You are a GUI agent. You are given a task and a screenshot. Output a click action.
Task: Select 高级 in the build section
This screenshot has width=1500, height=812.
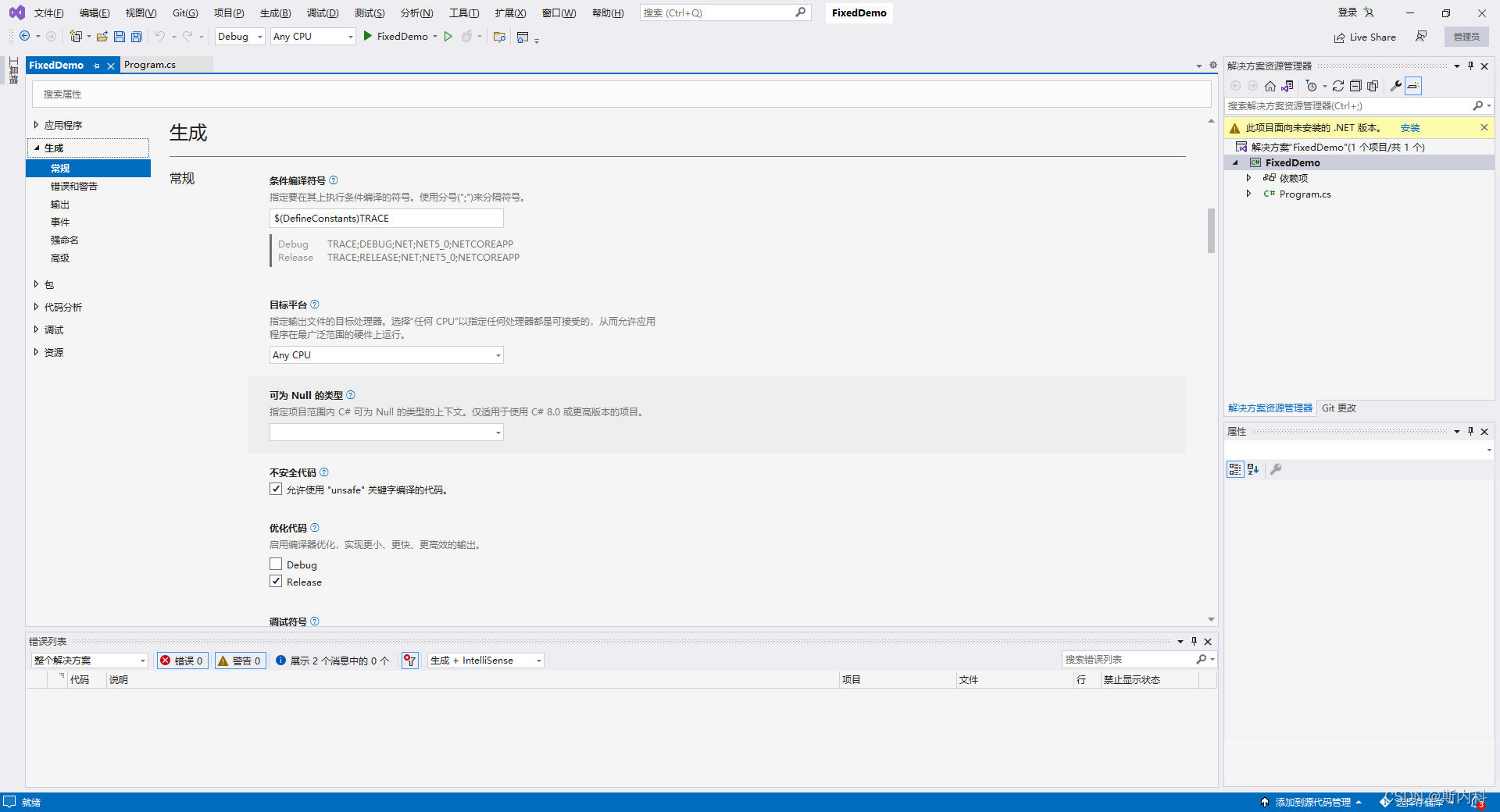point(60,258)
